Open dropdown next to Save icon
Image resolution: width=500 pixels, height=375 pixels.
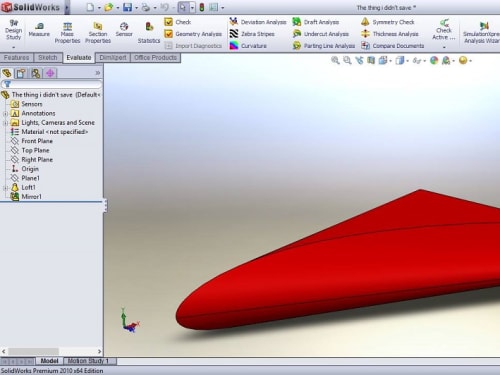[x=136, y=8]
